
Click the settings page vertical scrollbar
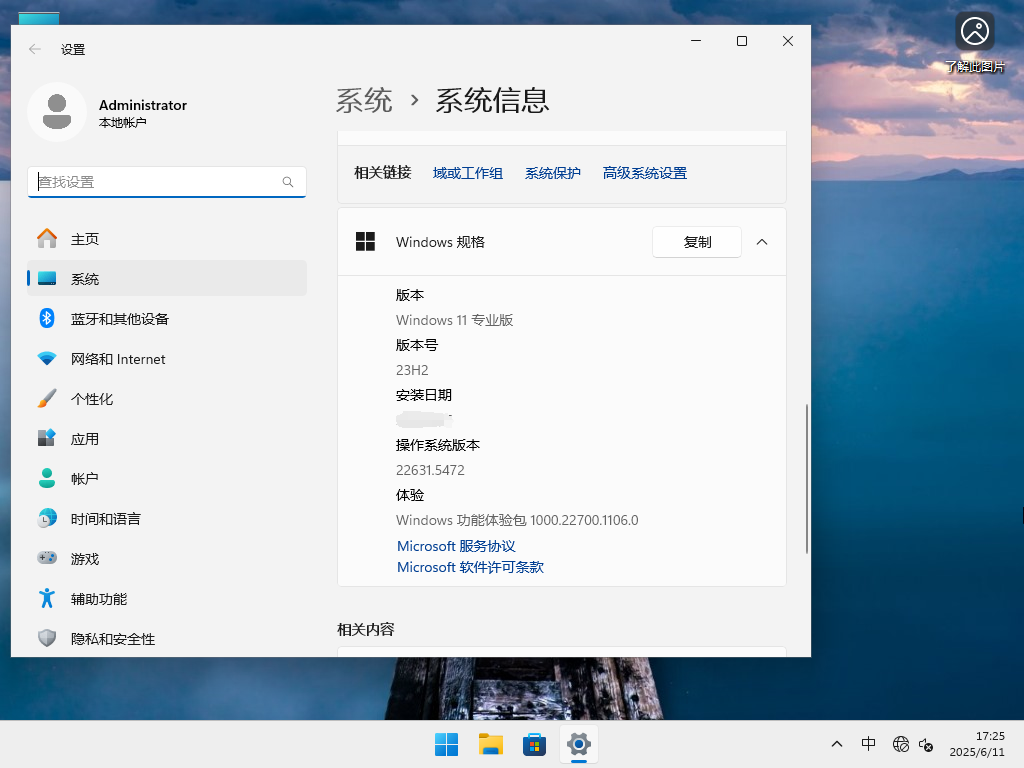click(x=807, y=479)
